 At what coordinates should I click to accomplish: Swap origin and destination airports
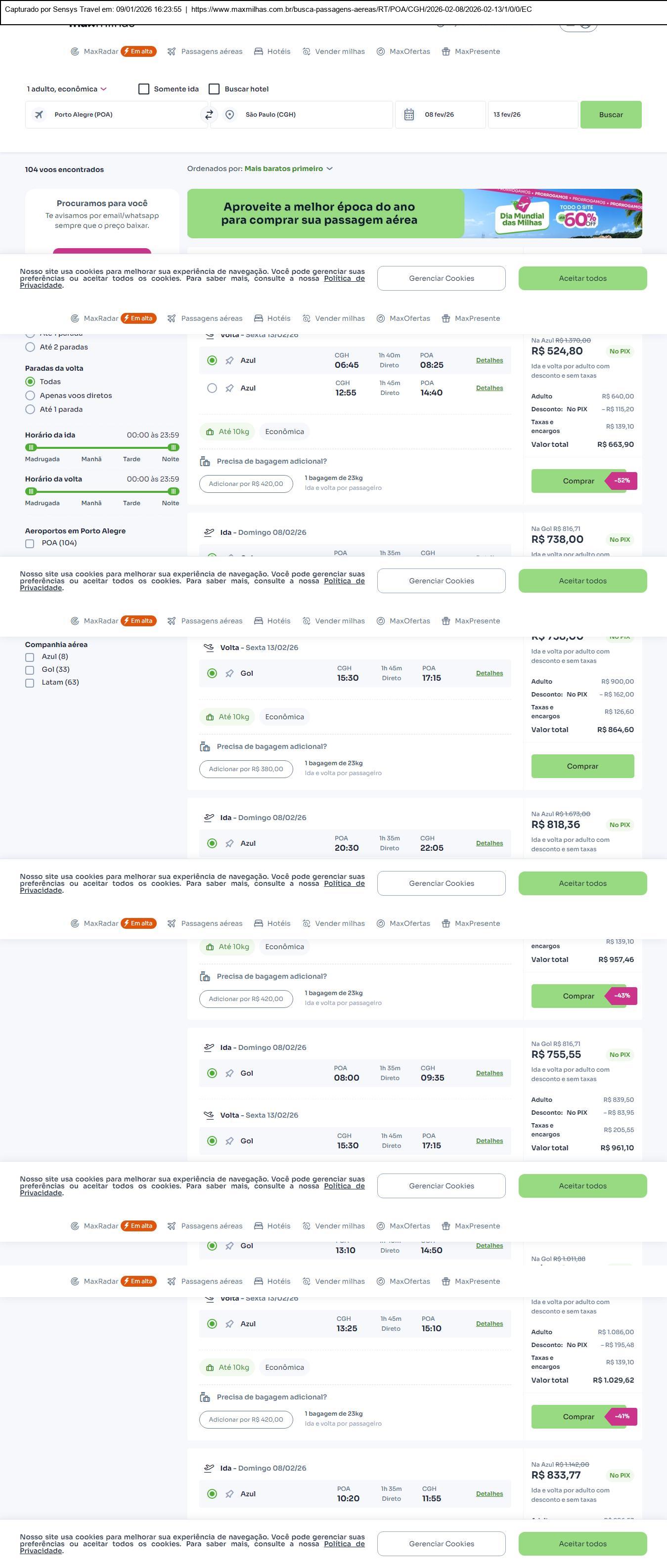coord(209,114)
